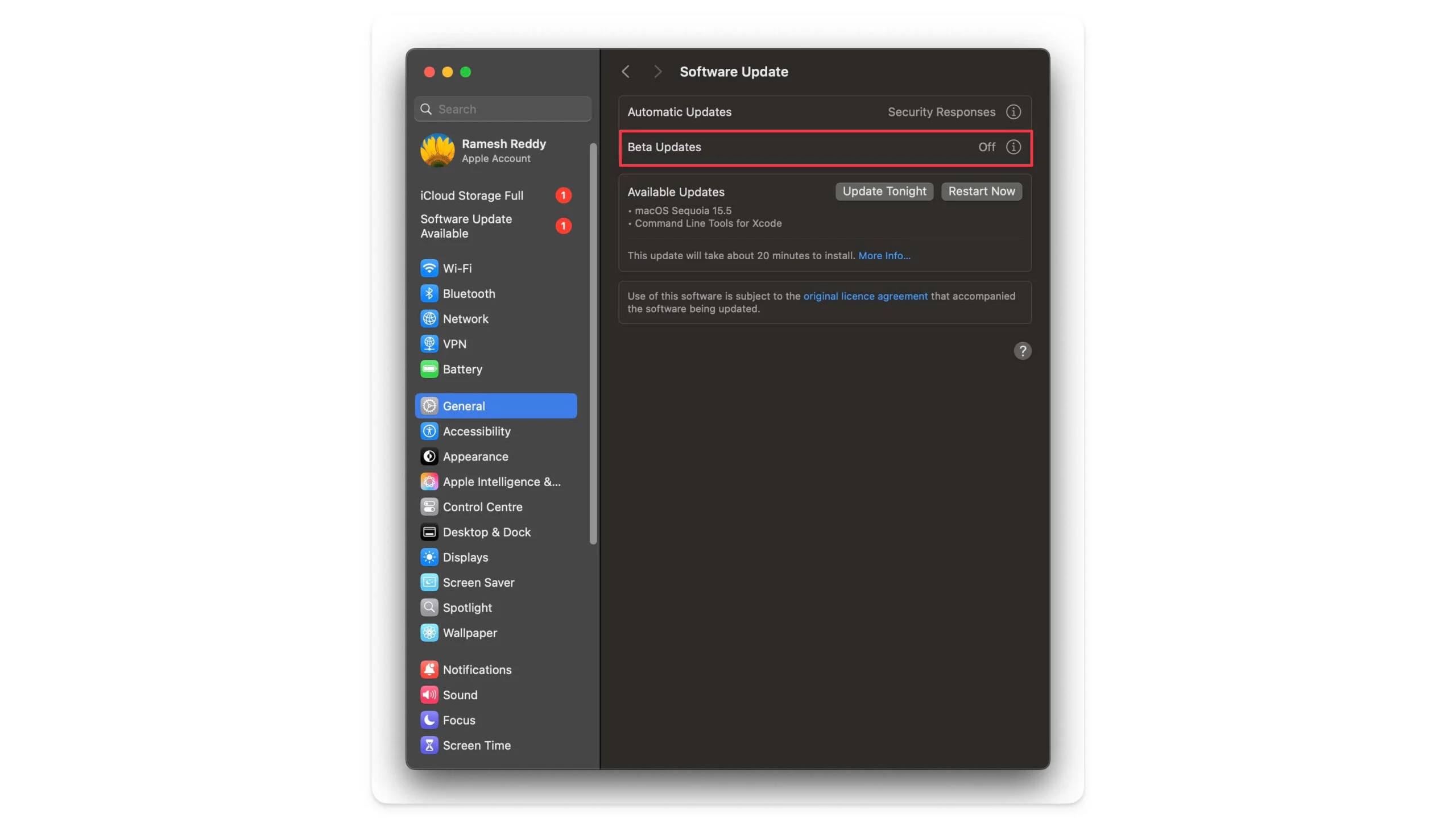Click Command Line Tools for Xcode item
1456x818 pixels.
[708, 223]
